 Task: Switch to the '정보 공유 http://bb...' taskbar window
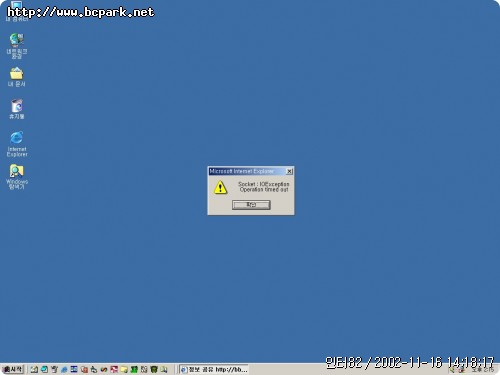coord(214,369)
